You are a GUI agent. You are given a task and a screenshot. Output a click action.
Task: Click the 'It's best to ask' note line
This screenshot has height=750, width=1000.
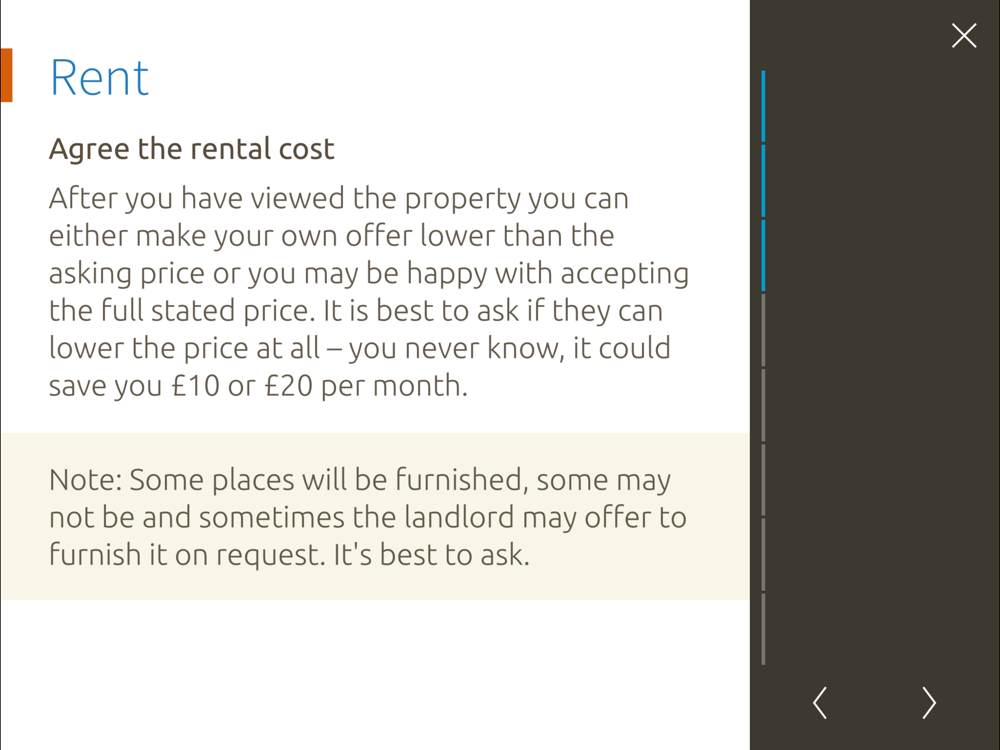coord(289,555)
